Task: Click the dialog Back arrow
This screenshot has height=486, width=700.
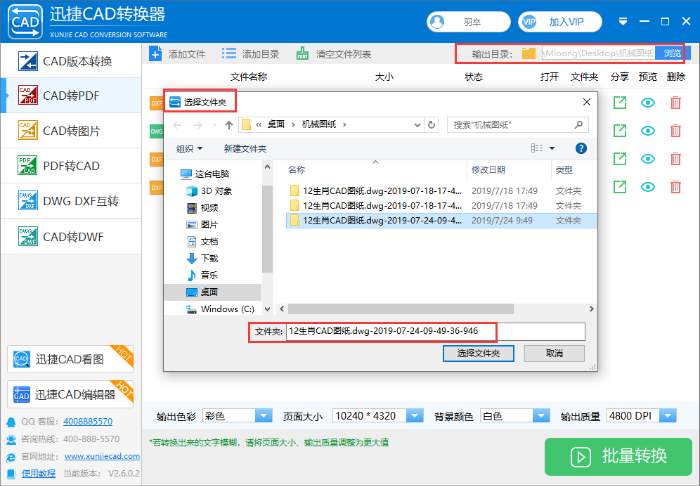Action: 177,125
